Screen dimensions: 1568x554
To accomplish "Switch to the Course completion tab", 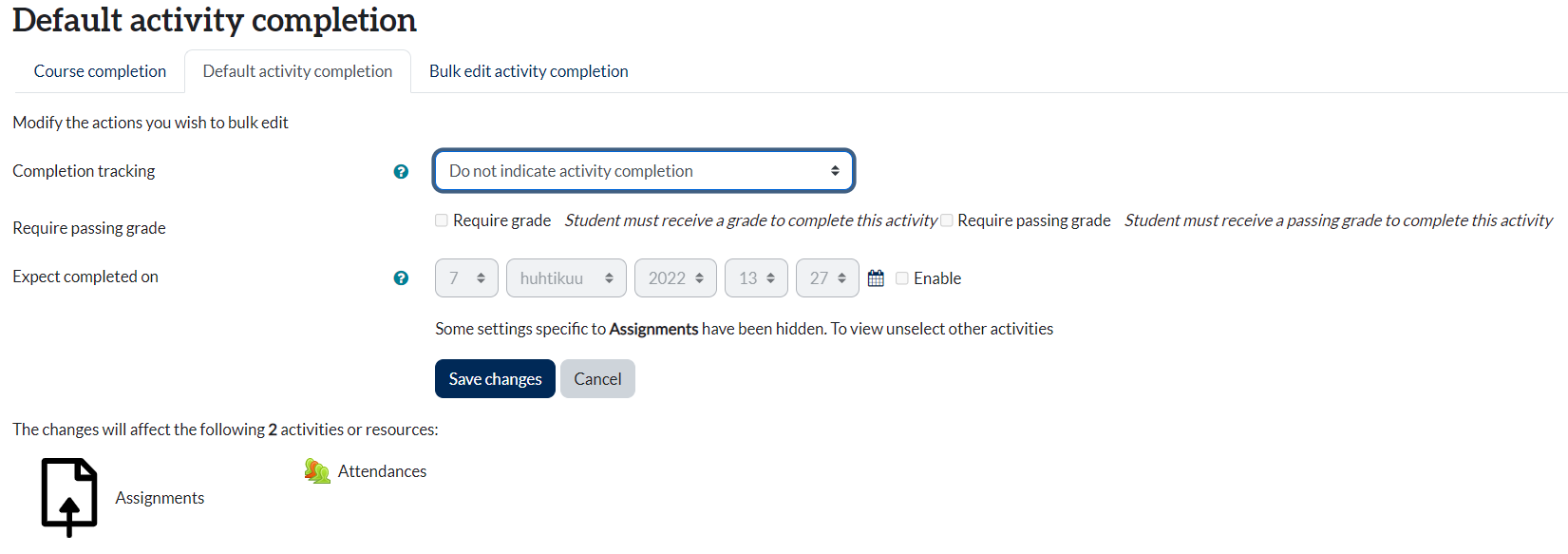I will click(x=100, y=71).
